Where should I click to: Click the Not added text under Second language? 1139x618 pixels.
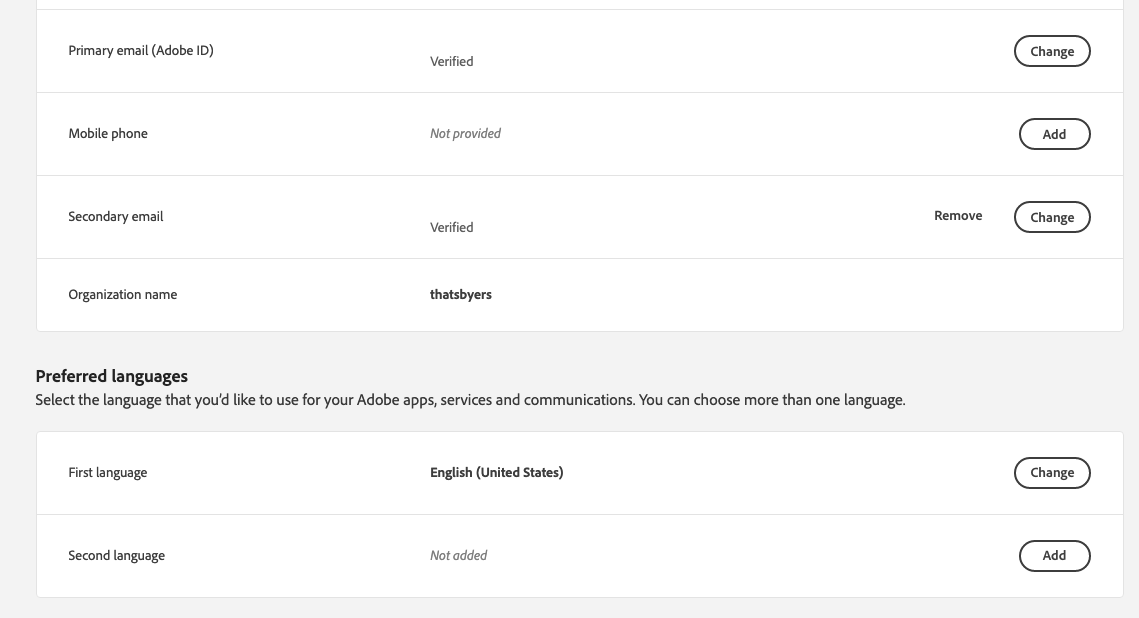pos(458,555)
